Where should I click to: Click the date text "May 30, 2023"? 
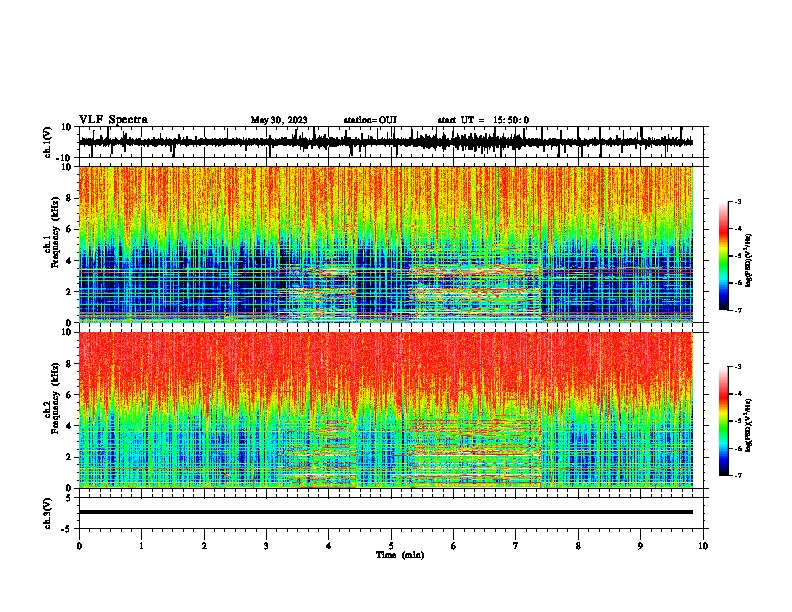click(x=279, y=120)
